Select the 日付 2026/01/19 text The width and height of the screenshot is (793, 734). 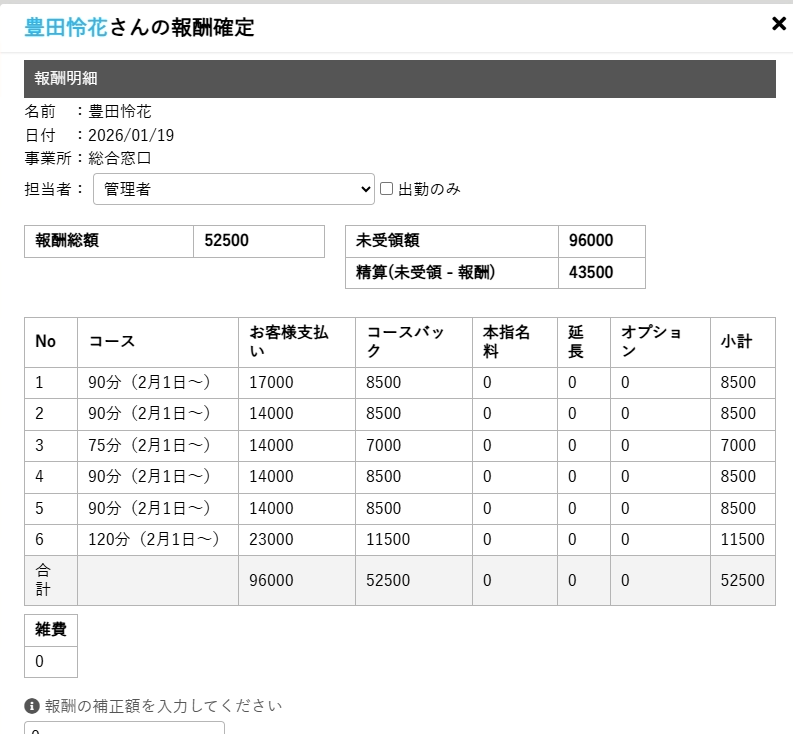pos(131,135)
